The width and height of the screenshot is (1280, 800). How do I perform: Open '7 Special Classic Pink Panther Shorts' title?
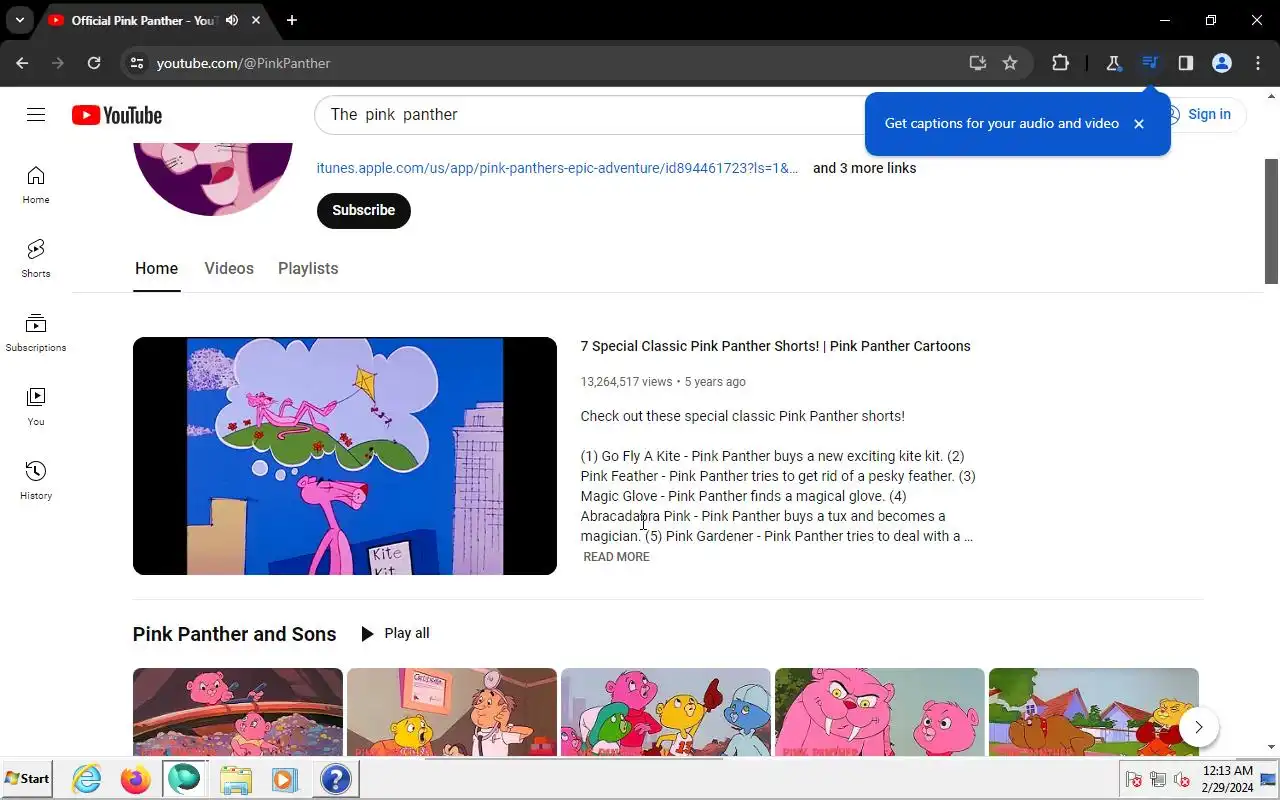(776, 346)
